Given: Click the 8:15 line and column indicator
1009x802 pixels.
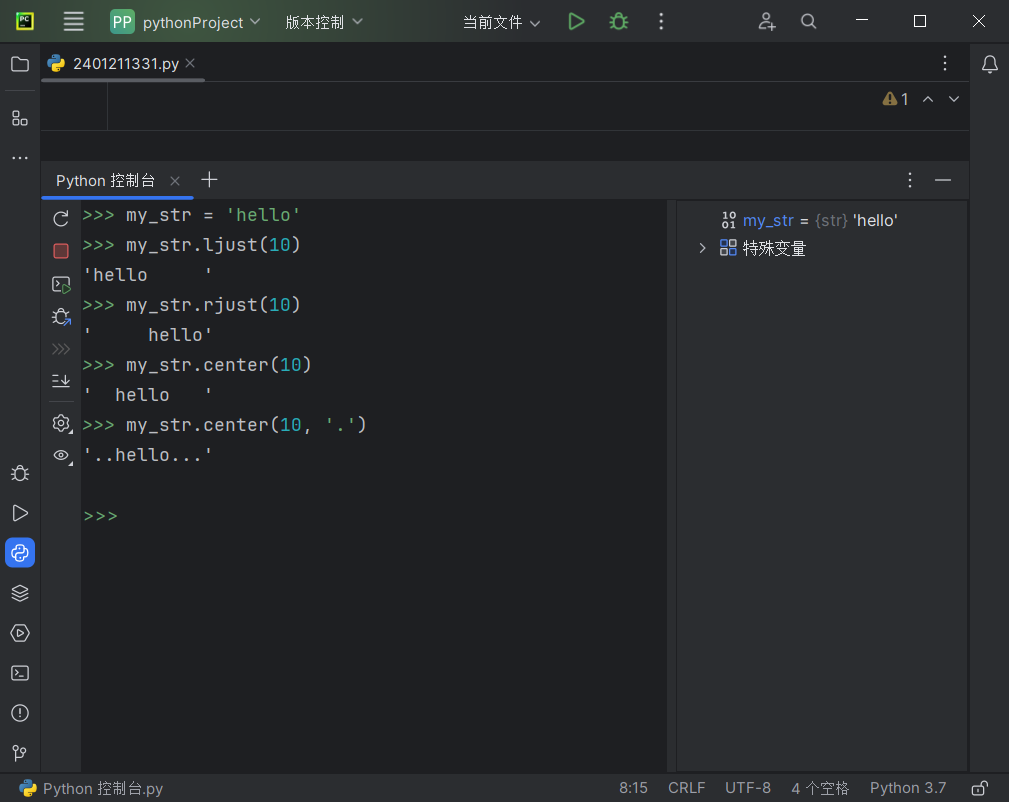Looking at the screenshot, I should click(633, 788).
